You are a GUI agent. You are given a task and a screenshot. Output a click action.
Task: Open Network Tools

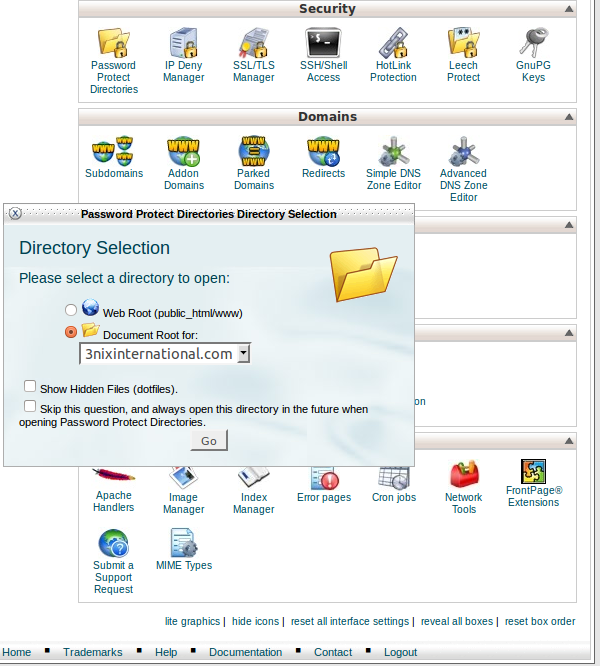(x=464, y=487)
